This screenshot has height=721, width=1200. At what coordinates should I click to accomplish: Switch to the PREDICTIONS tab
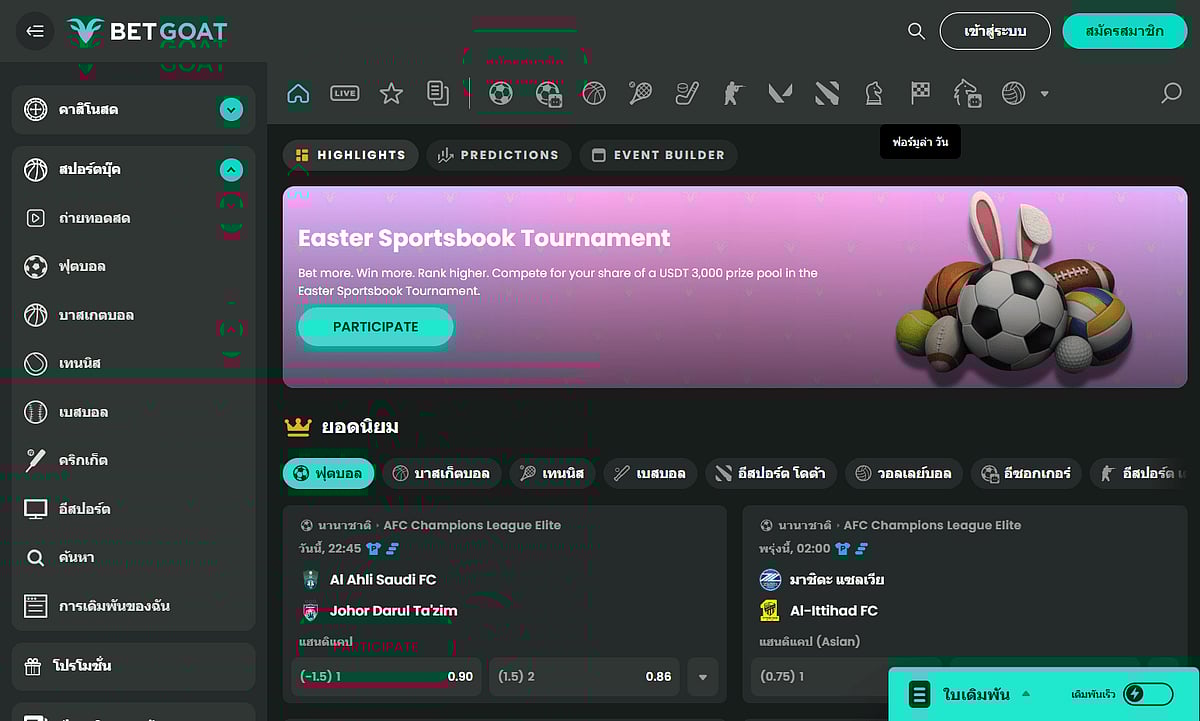498,155
